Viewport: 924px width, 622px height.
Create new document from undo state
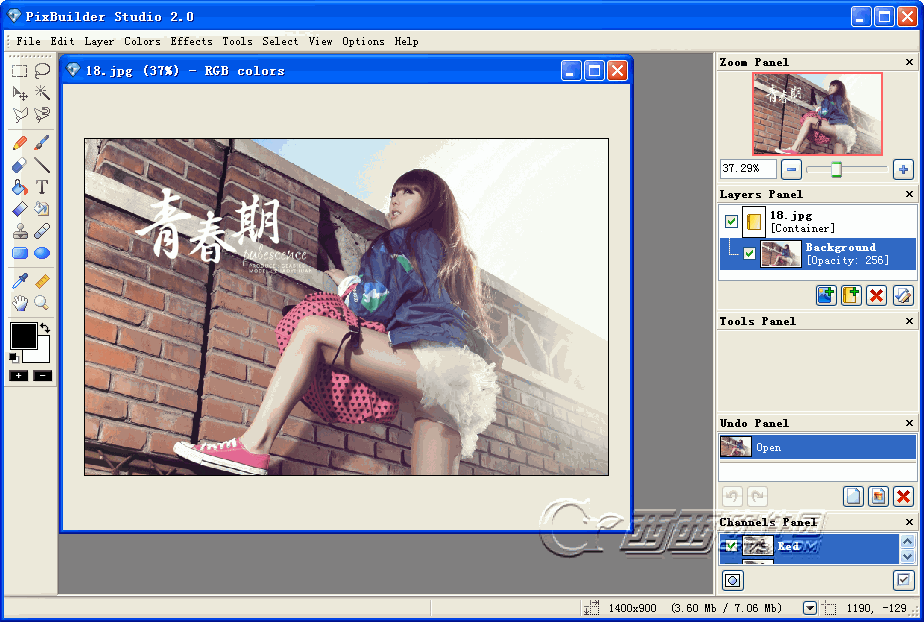click(x=853, y=497)
